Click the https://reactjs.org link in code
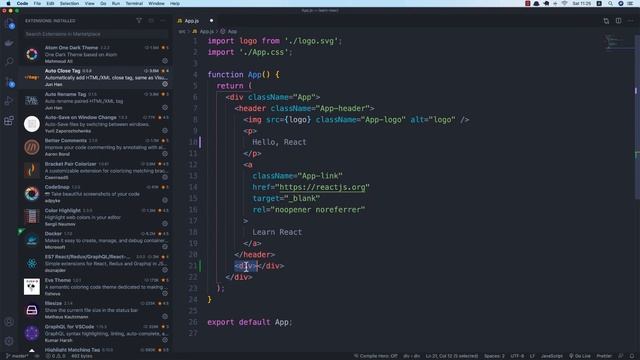The image size is (640, 360). pos(322,187)
